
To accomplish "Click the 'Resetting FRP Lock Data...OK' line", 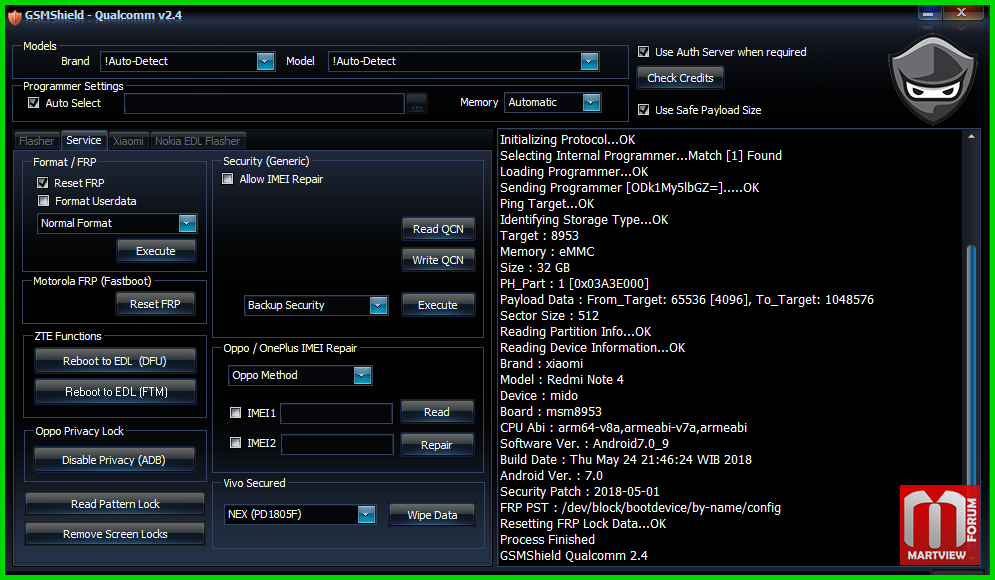I will tap(583, 524).
